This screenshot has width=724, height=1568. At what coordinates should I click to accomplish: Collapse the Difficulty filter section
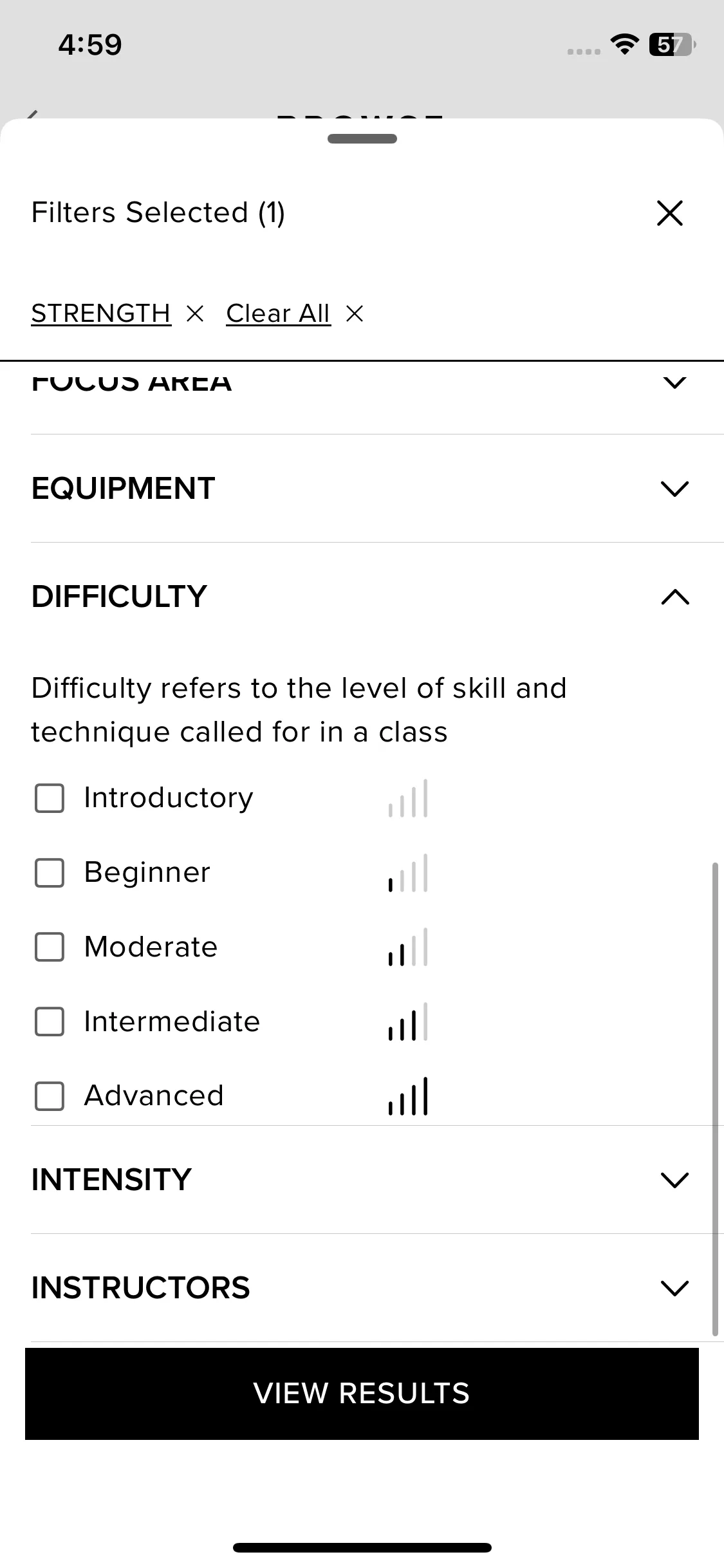(x=674, y=597)
